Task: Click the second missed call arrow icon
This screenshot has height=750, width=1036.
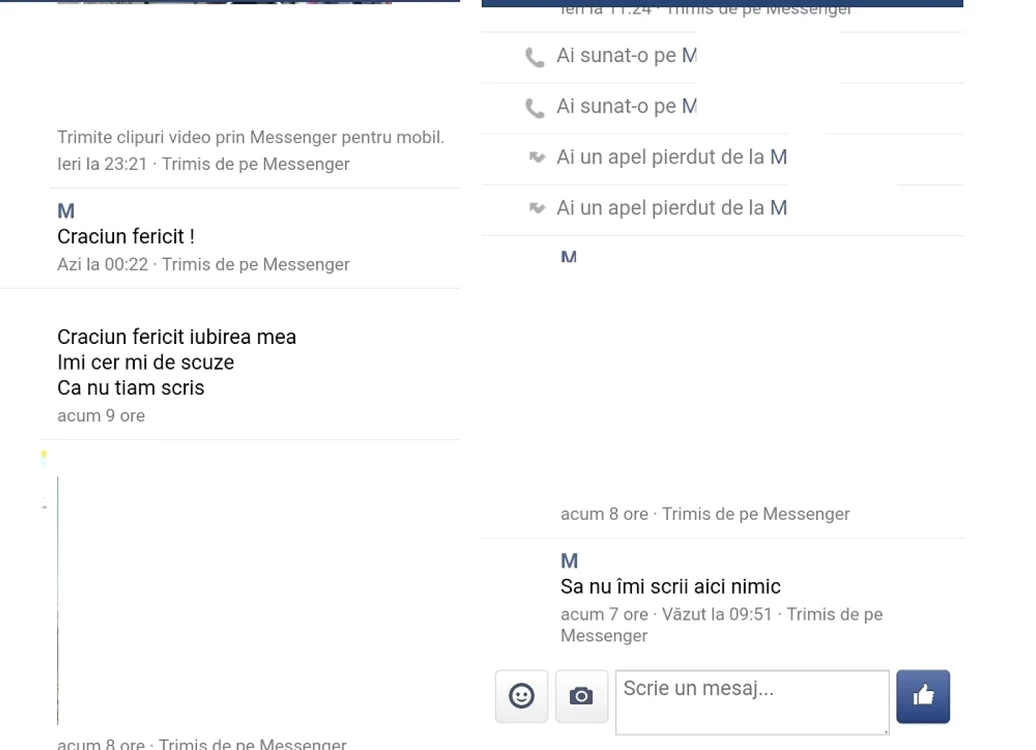Action: pyautogui.click(x=536, y=208)
